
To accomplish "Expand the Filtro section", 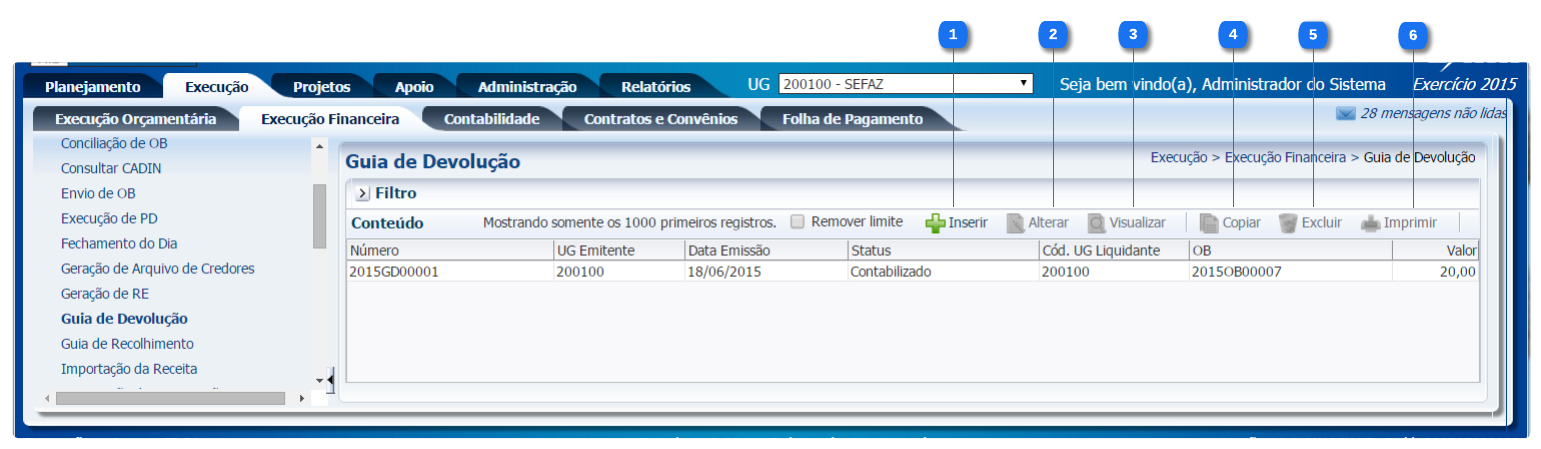I will [362, 193].
